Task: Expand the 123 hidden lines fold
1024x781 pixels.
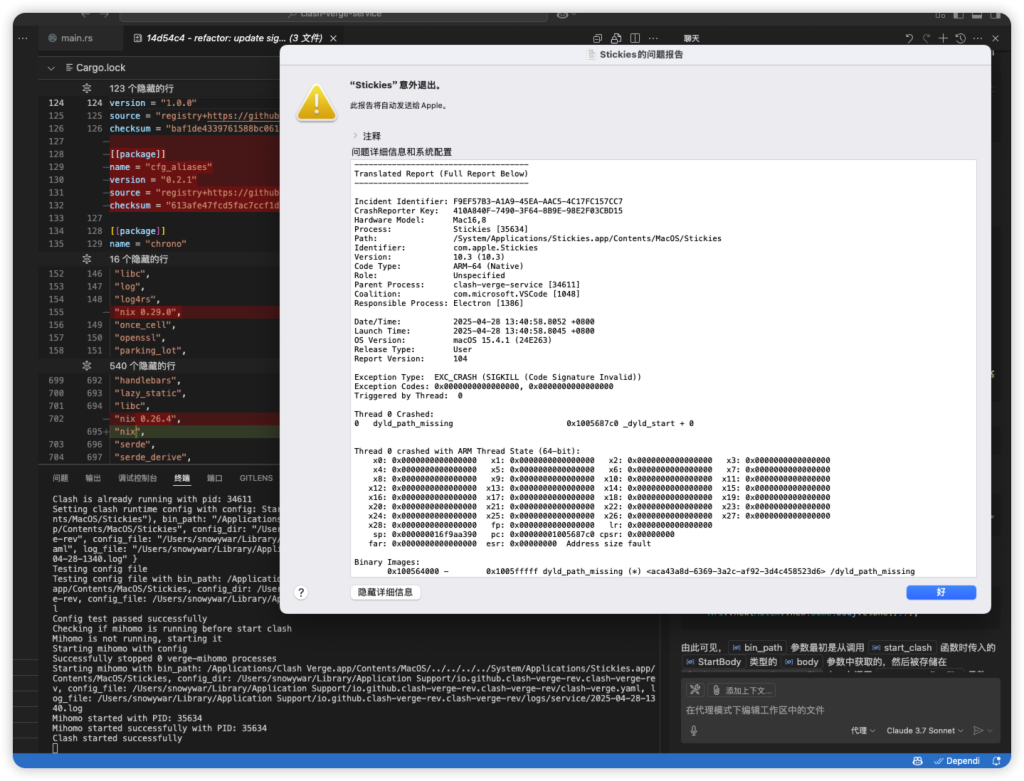Action: tap(87, 89)
